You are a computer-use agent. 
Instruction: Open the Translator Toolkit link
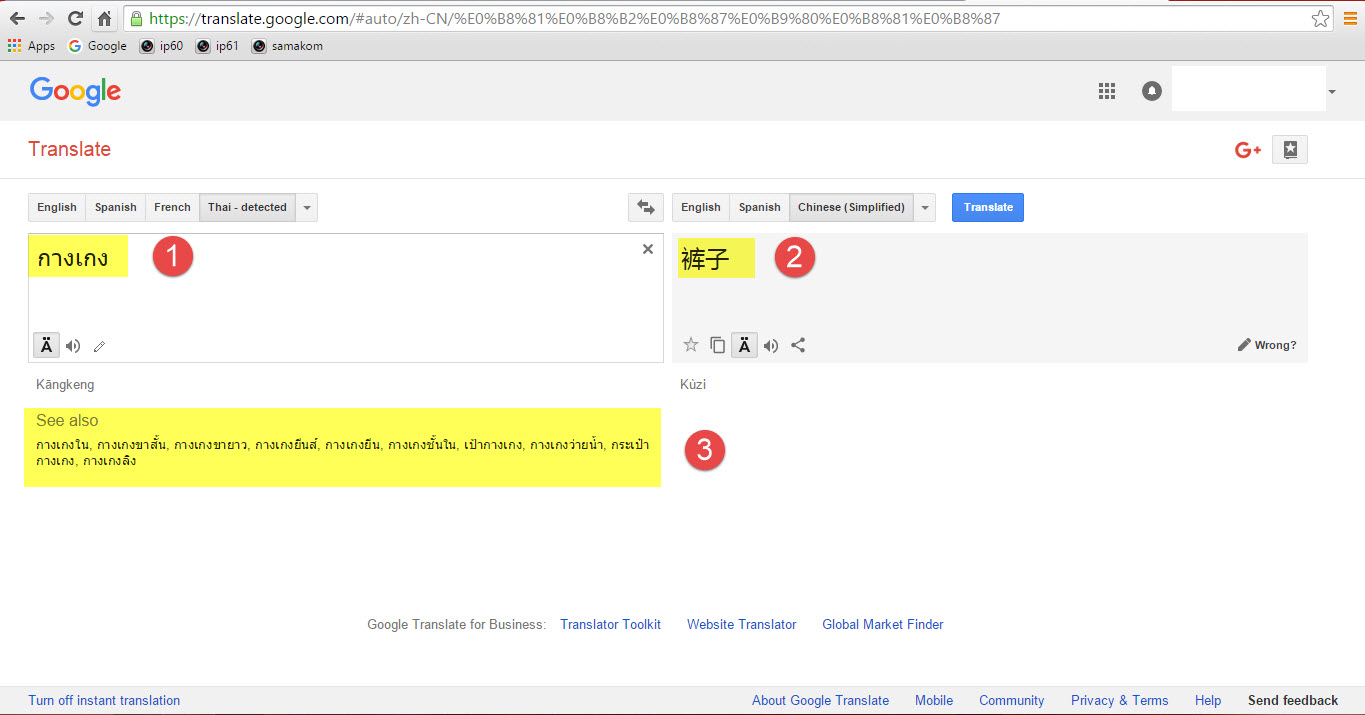(x=611, y=624)
